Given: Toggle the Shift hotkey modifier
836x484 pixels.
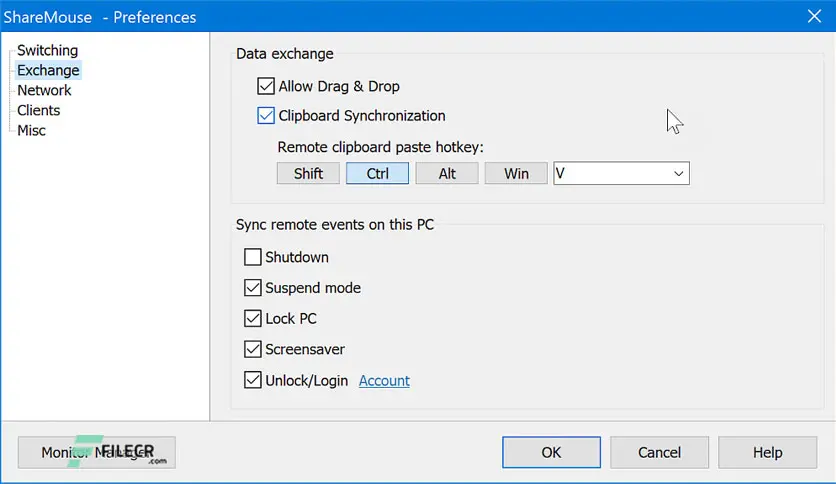Looking at the screenshot, I should [x=308, y=173].
